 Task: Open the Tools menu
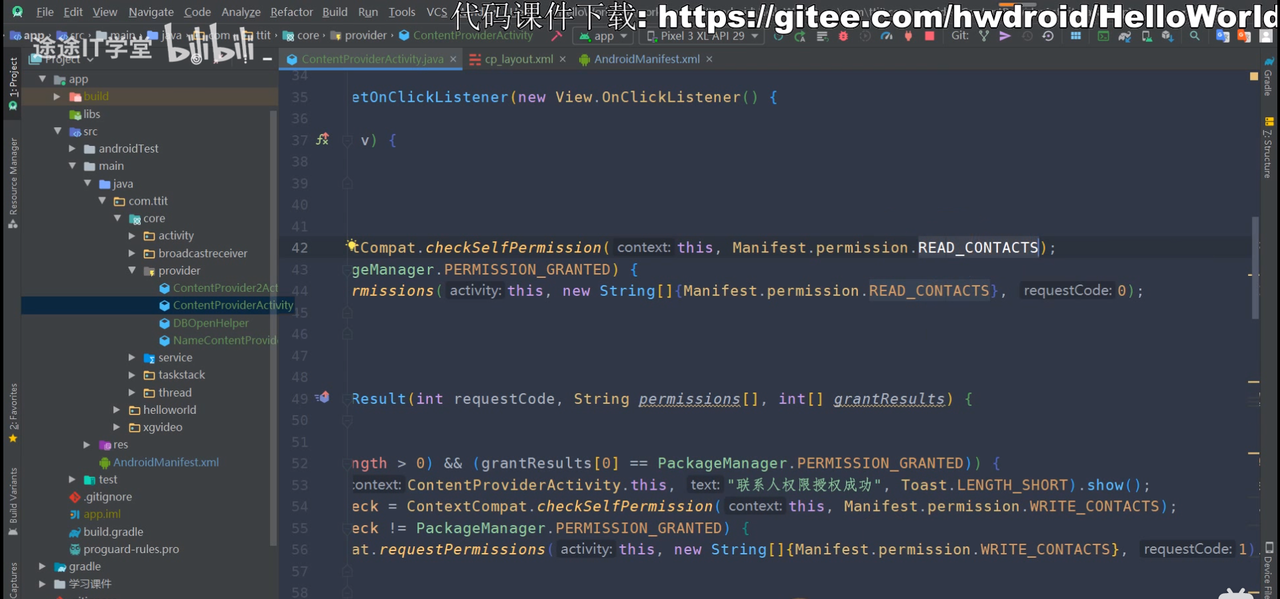402,12
